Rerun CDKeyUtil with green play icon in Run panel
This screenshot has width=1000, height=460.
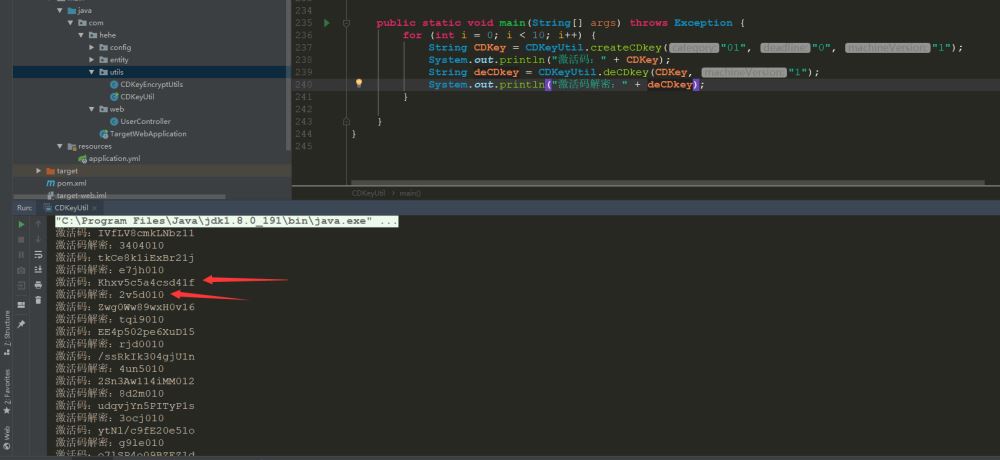21,225
